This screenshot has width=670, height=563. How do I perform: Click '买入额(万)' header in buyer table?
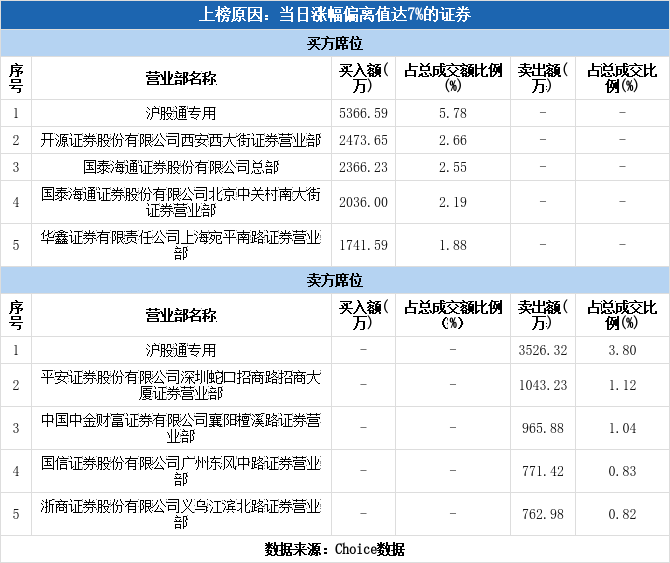pyautogui.click(x=363, y=78)
